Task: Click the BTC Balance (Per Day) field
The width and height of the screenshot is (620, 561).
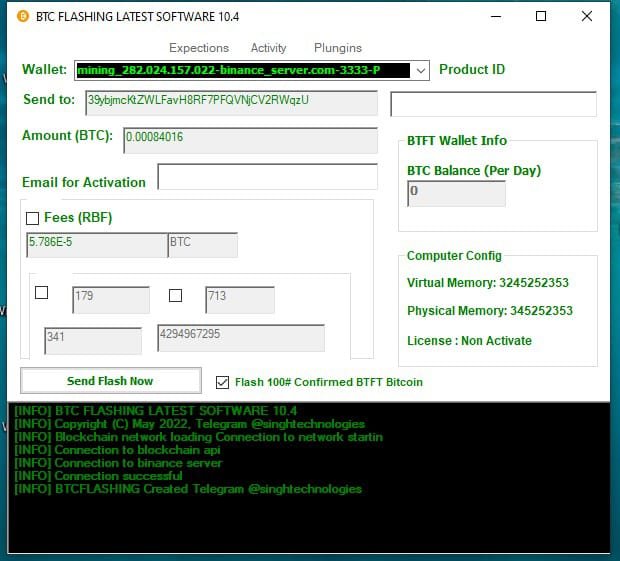Action: pos(457,194)
